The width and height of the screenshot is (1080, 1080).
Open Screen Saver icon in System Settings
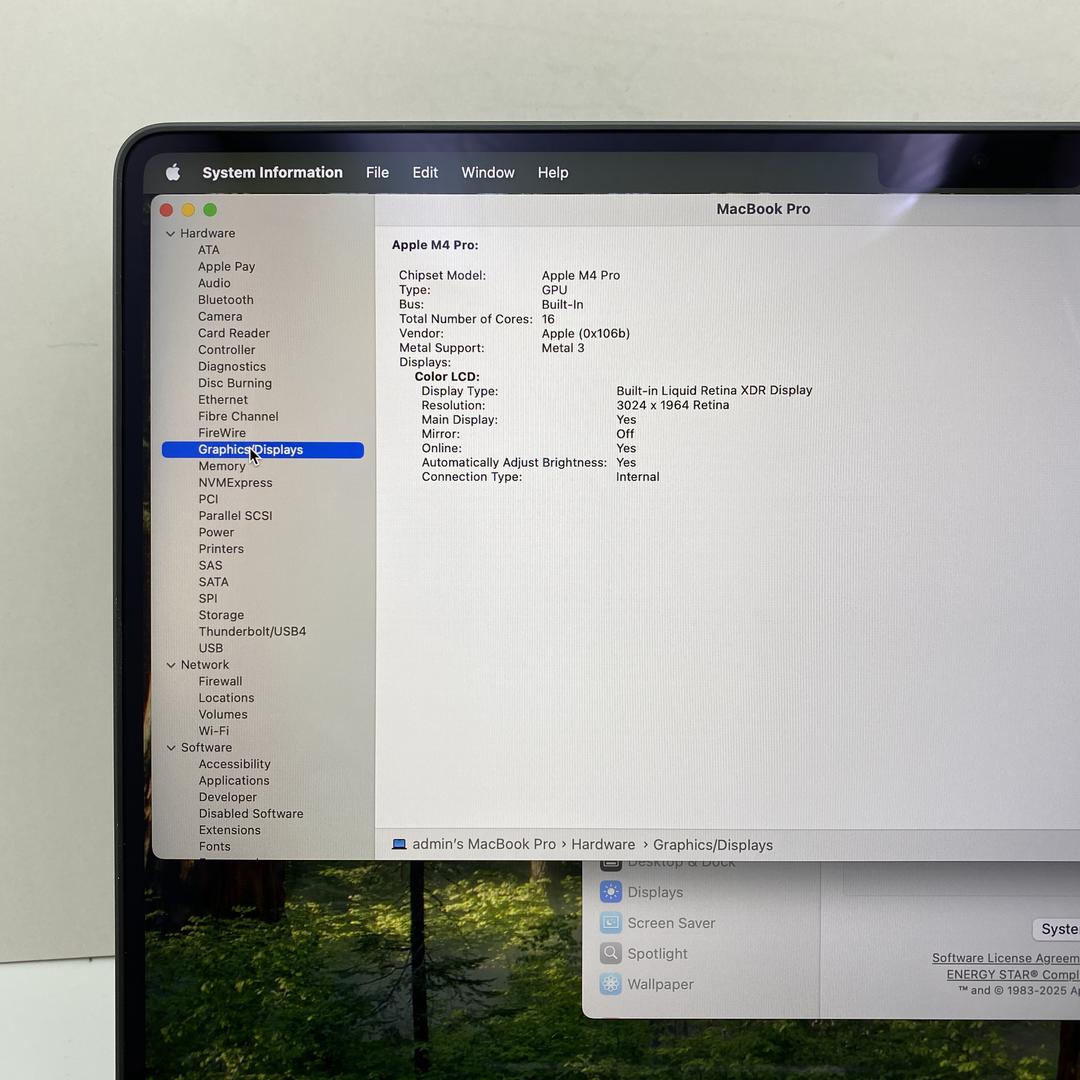(x=611, y=923)
